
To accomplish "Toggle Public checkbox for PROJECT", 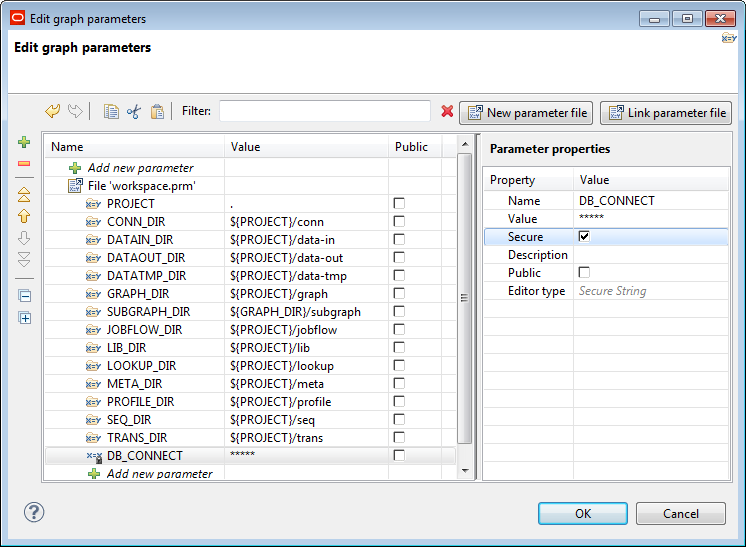I will coord(399,203).
